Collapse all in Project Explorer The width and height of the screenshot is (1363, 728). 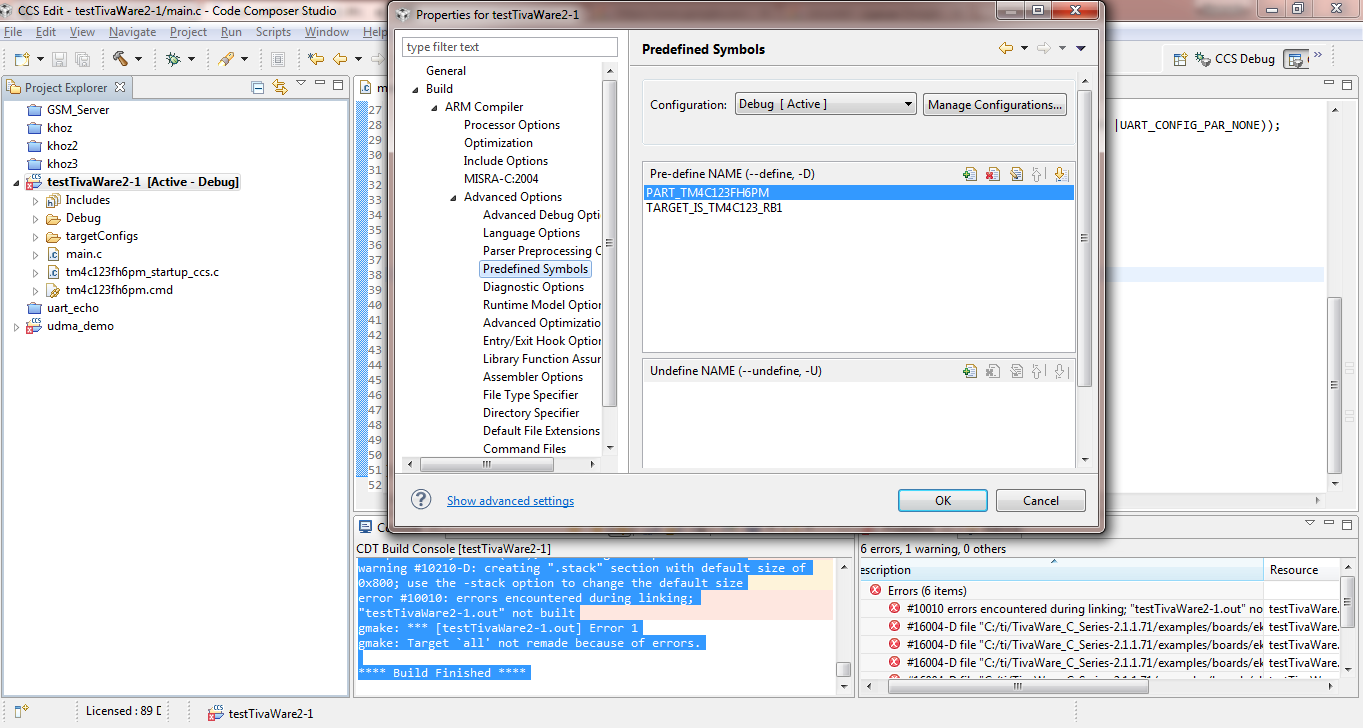pyautogui.click(x=258, y=87)
